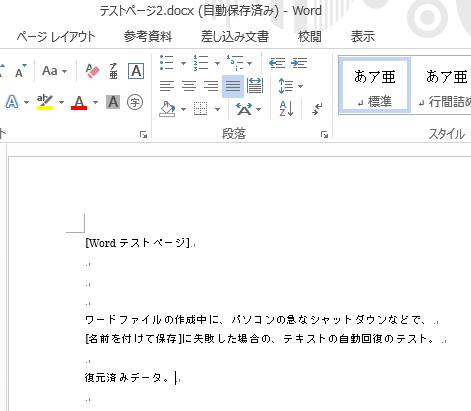471x411 pixels.
Task: Increase paragraph indent
Action: (299, 63)
